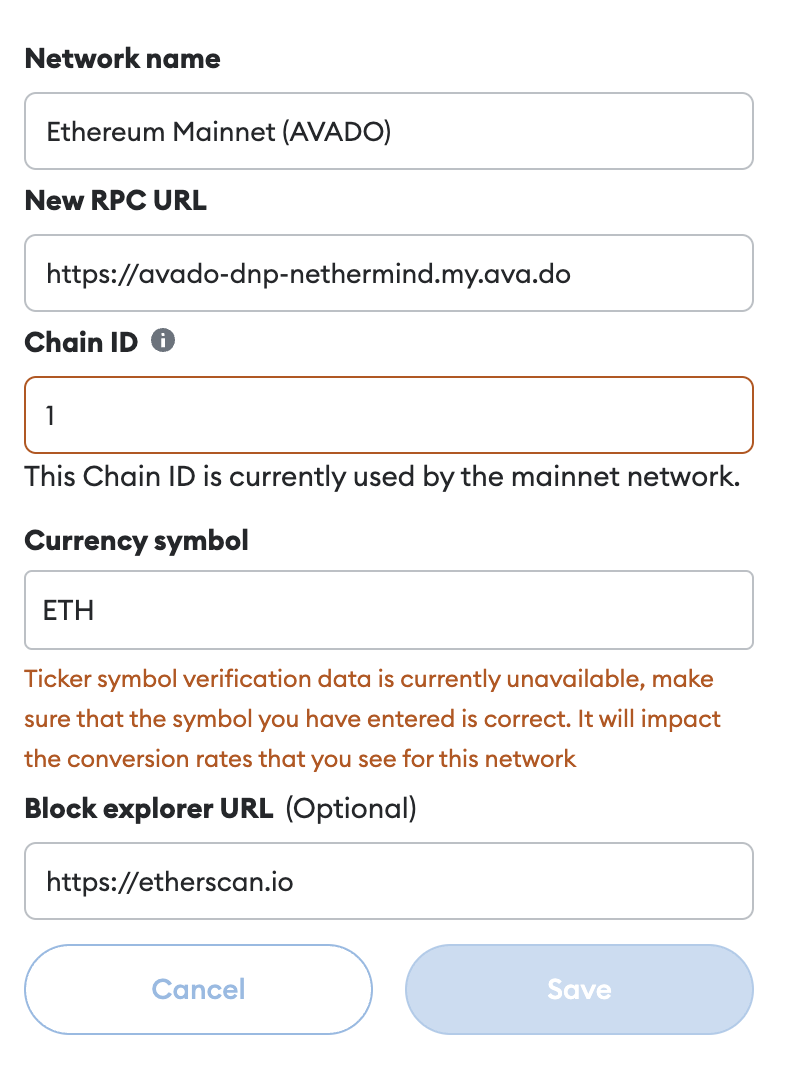This screenshot has height=1092, width=792.
Task: Save the network settings
Action: click(578, 990)
